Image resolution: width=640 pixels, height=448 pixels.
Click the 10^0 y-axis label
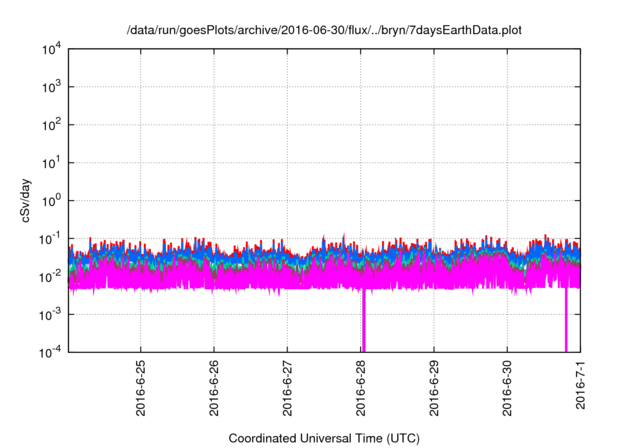click(x=51, y=201)
